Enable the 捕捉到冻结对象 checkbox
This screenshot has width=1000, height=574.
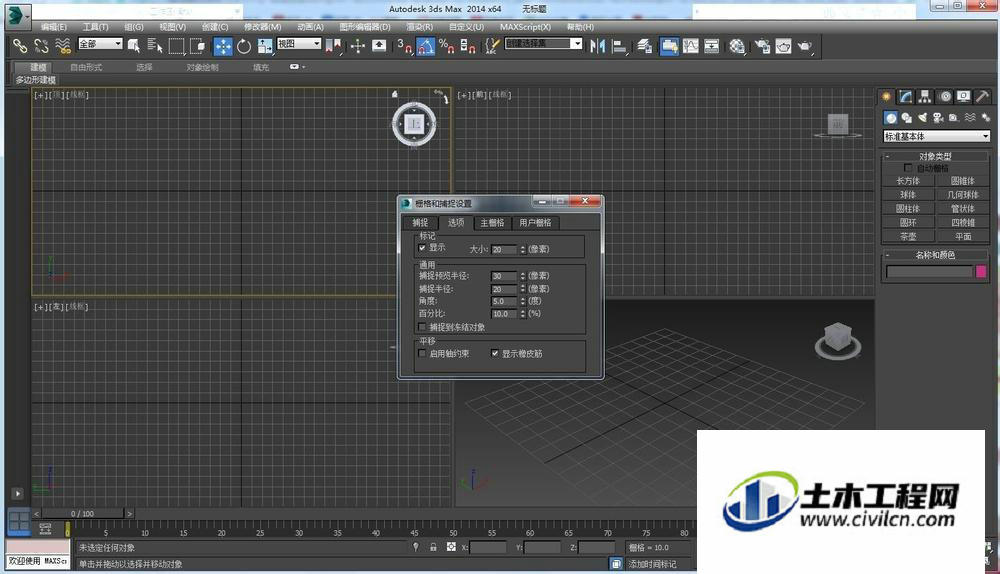pyautogui.click(x=422, y=327)
